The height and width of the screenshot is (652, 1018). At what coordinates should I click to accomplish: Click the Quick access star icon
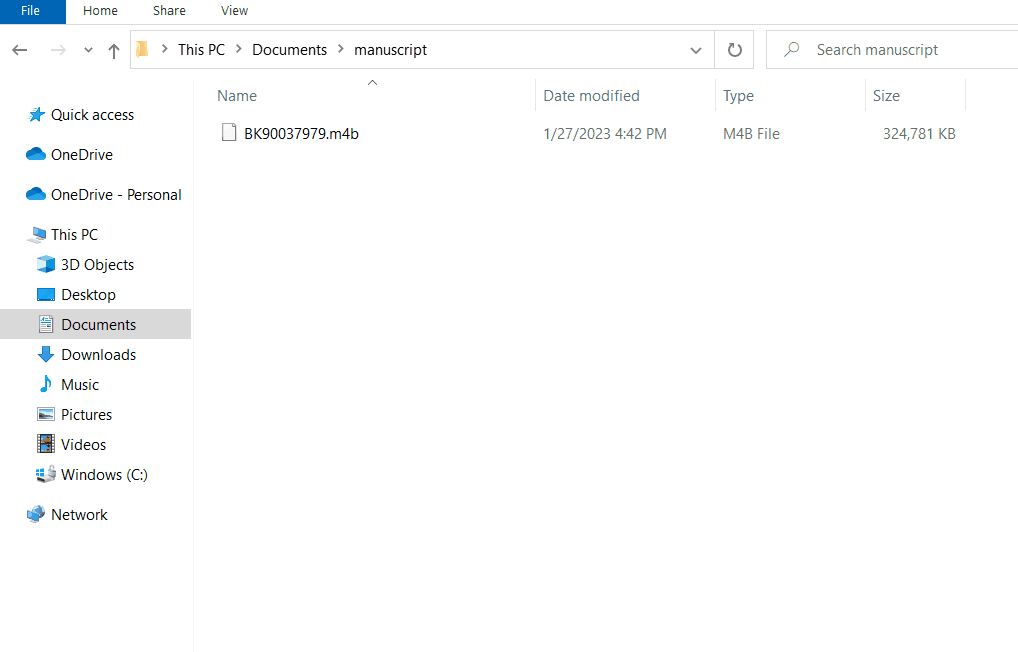point(37,115)
